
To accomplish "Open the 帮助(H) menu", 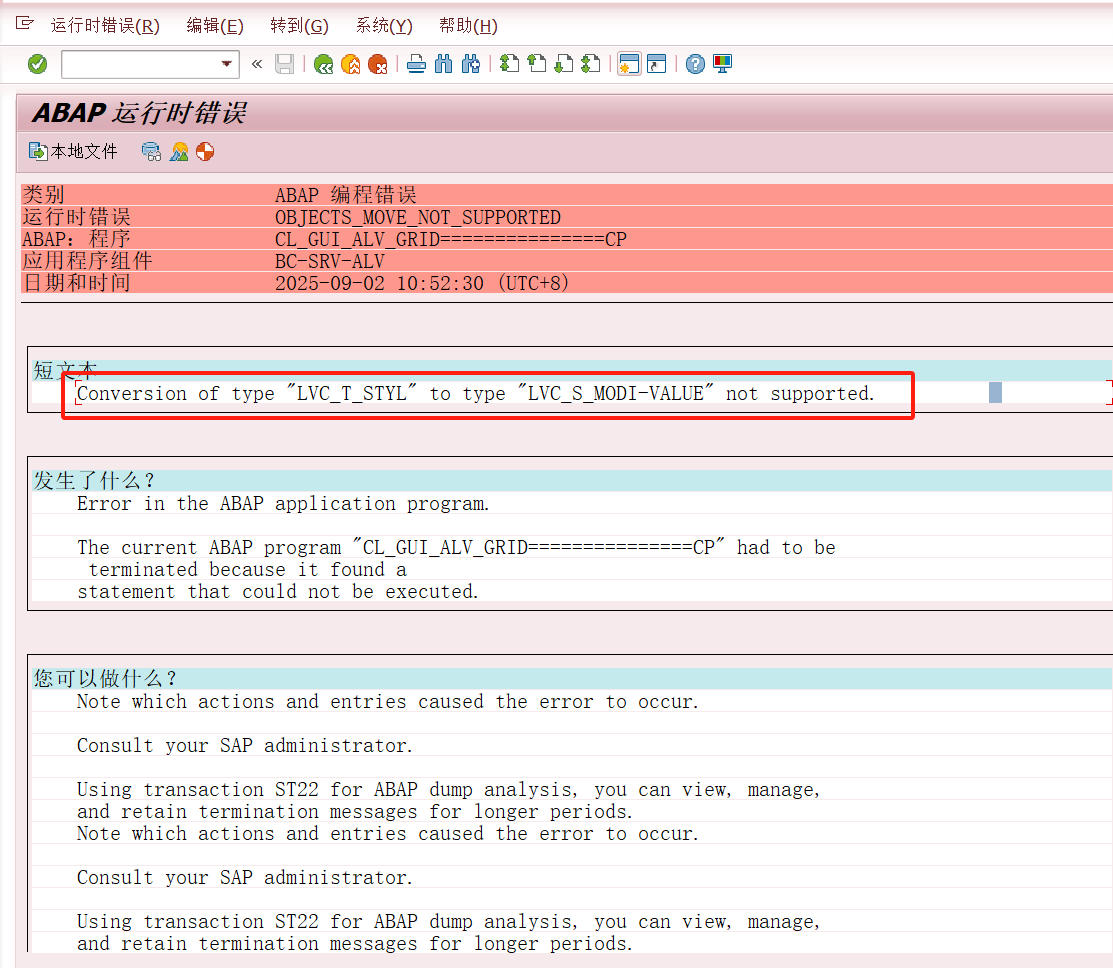I will [468, 26].
